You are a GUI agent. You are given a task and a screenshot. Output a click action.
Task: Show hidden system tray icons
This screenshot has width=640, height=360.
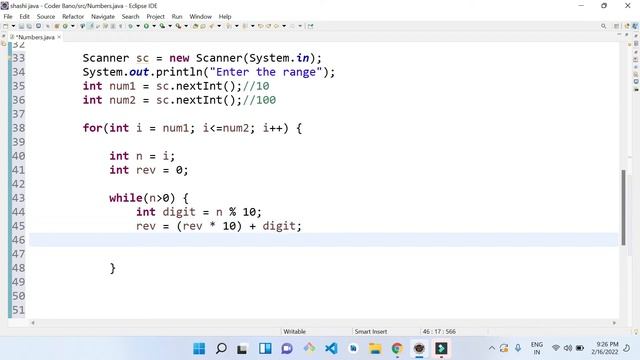click(492, 348)
